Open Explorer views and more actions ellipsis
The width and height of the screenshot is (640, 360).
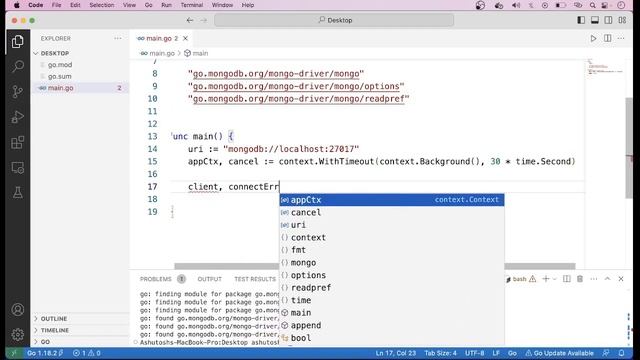(118, 38)
